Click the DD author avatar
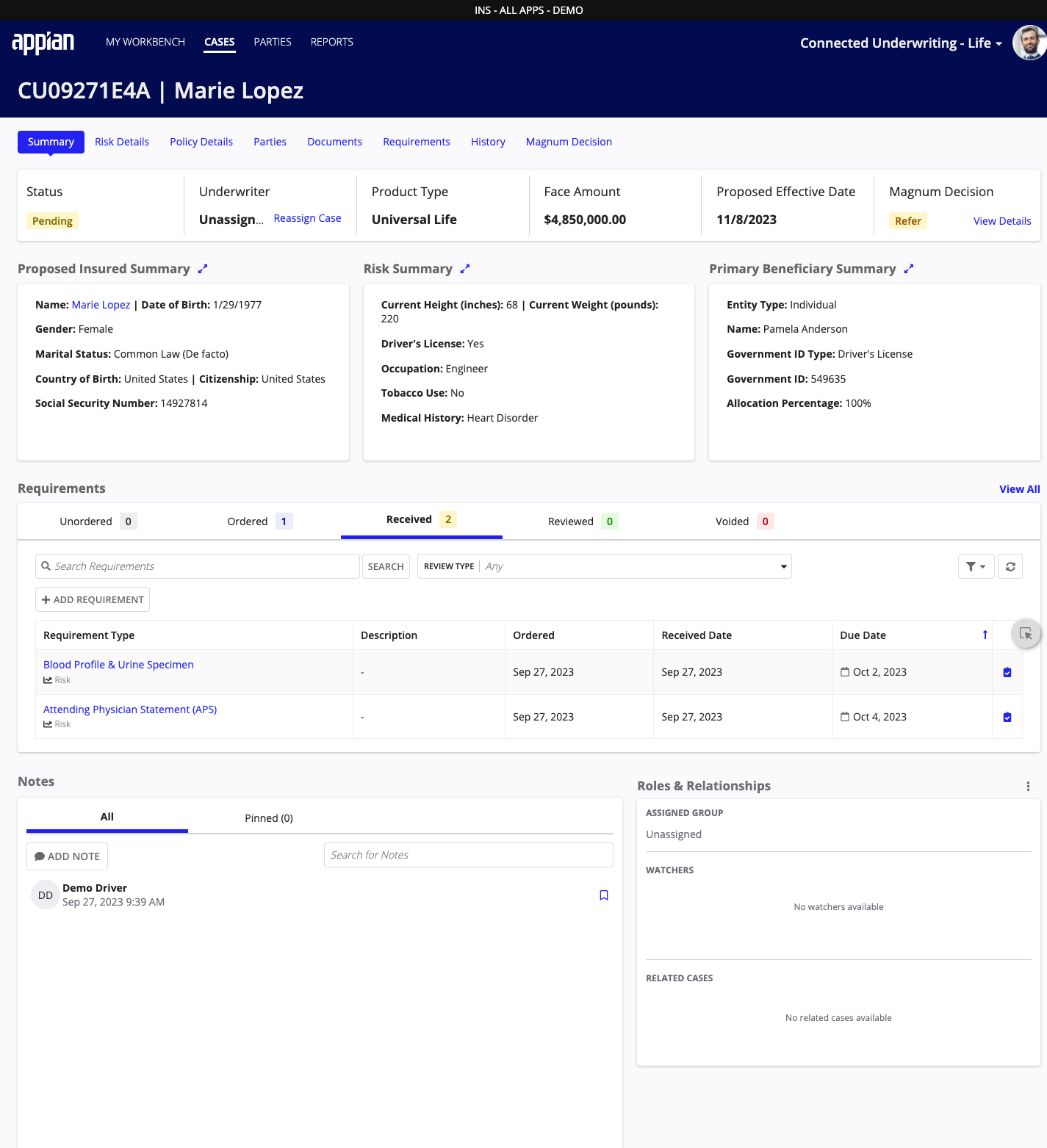Viewport: 1047px width, 1148px height. tap(46, 895)
